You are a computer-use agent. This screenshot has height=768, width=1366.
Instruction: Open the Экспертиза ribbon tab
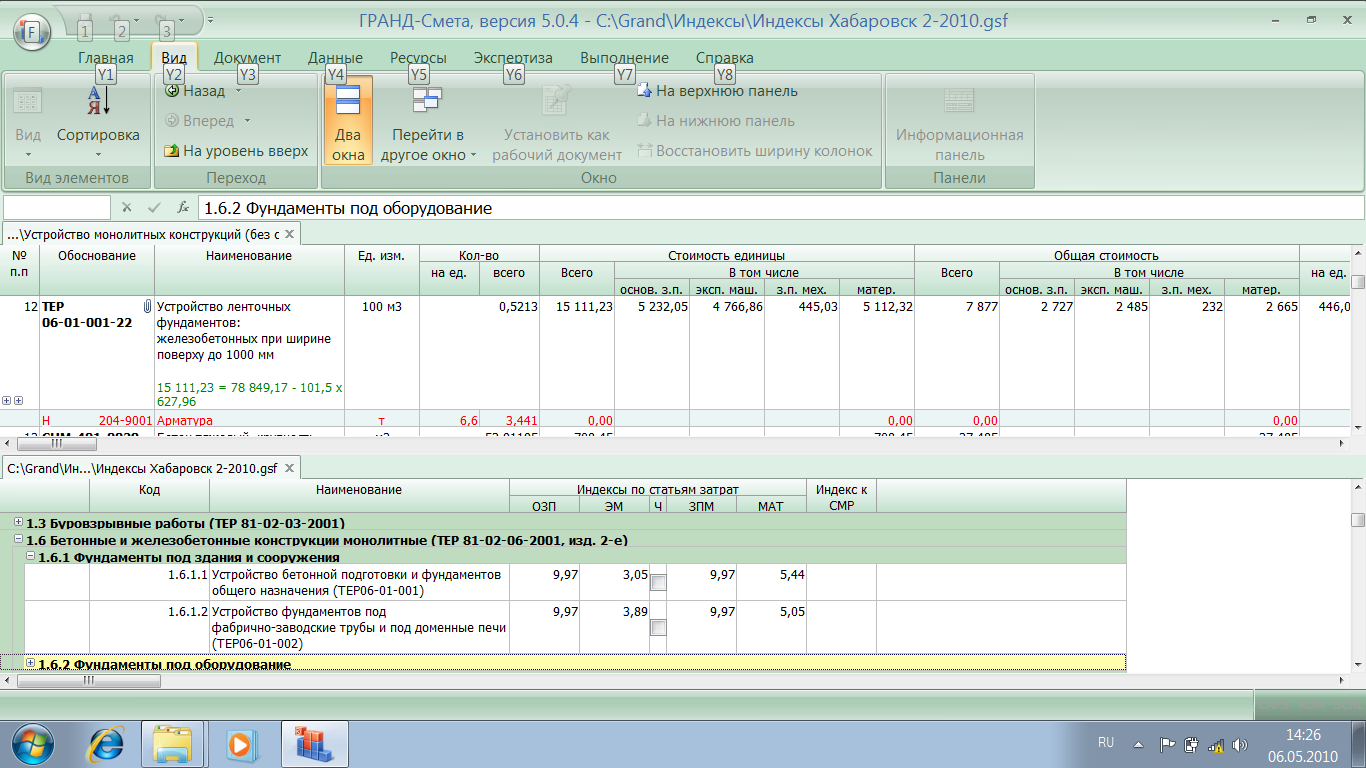coord(513,58)
